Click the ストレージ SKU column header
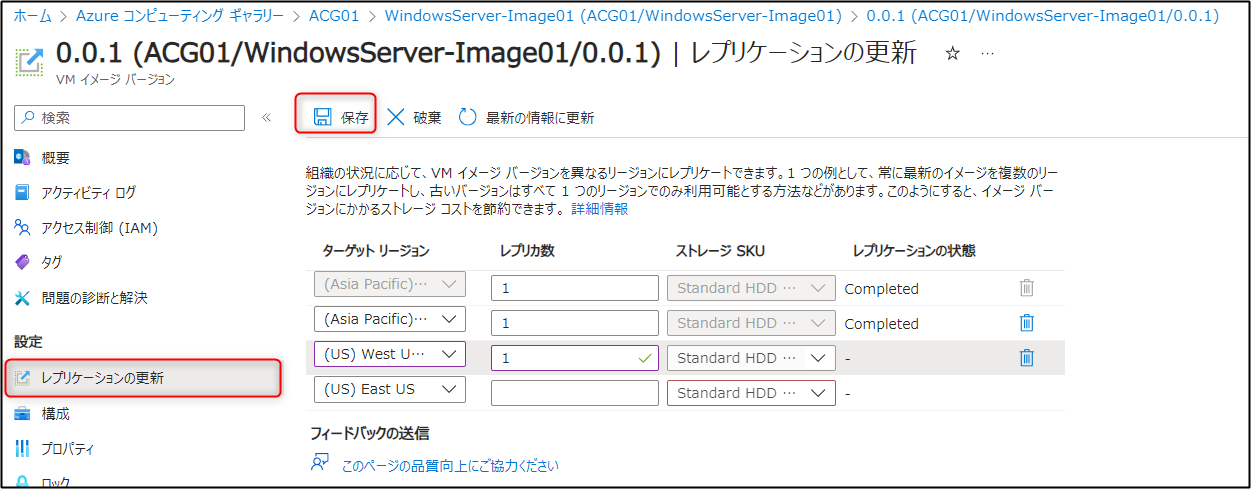The width and height of the screenshot is (1251, 489). pos(720,251)
